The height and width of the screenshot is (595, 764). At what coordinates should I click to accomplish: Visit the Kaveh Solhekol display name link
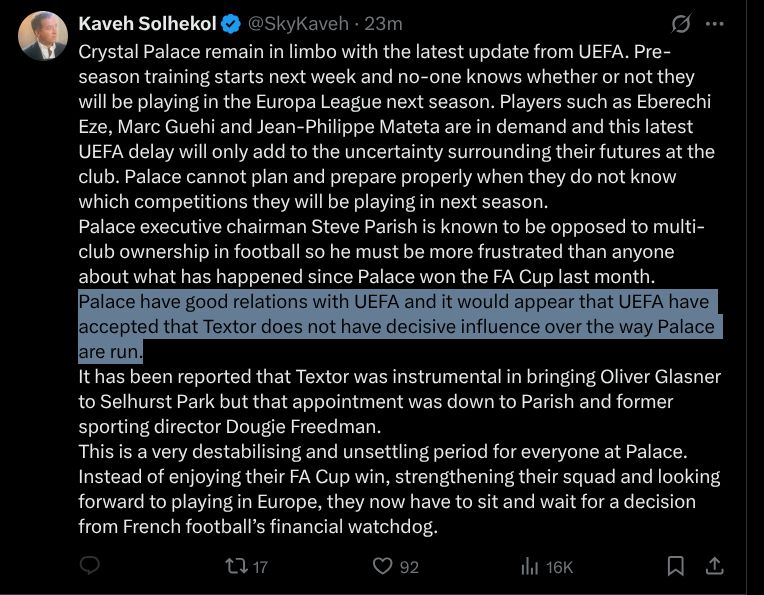(147, 23)
